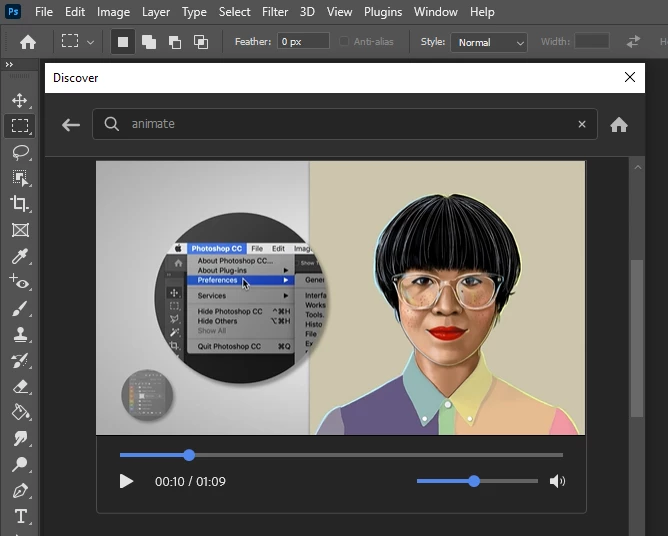Open the Filter menu
The height and width of the screenshot is (536, 668).
(275, 12)
